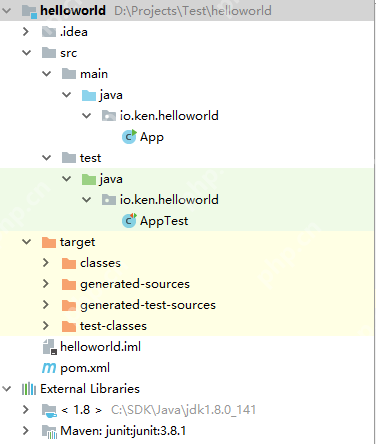376x444 pixels.
Task: Select the test-classes label
Action: (113, 326)
